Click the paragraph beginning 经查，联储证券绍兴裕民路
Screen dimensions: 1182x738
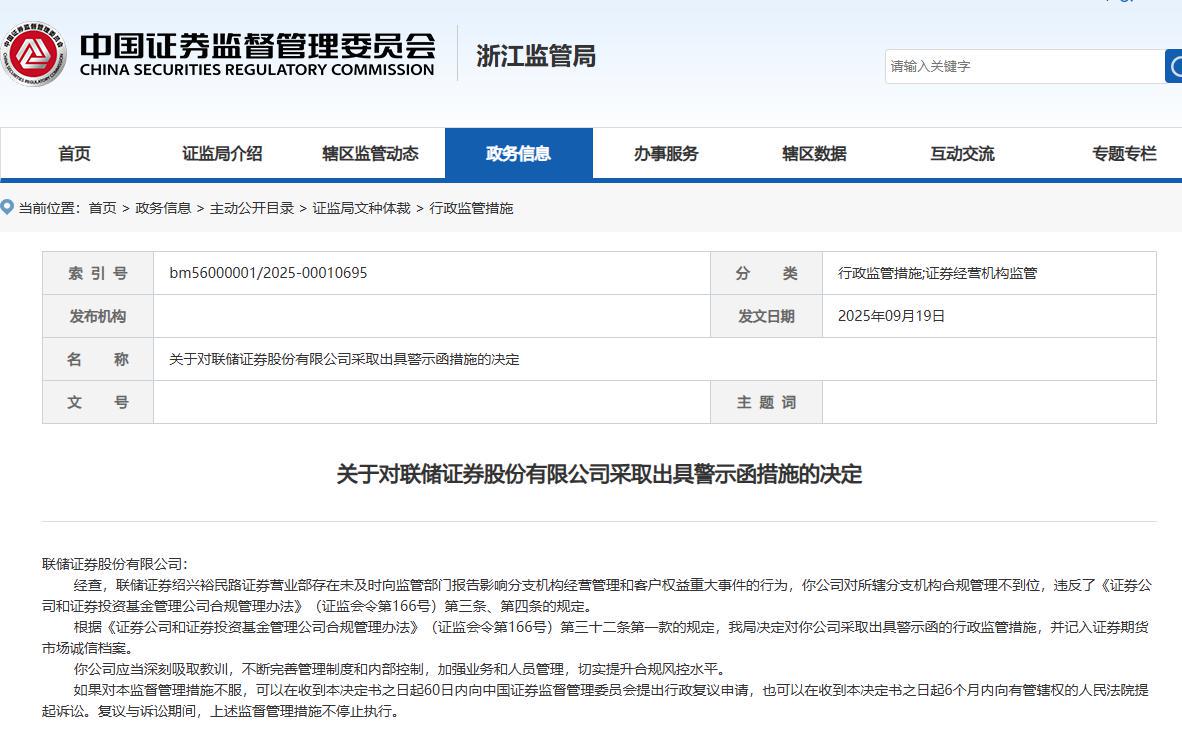[x=597, y=596]
